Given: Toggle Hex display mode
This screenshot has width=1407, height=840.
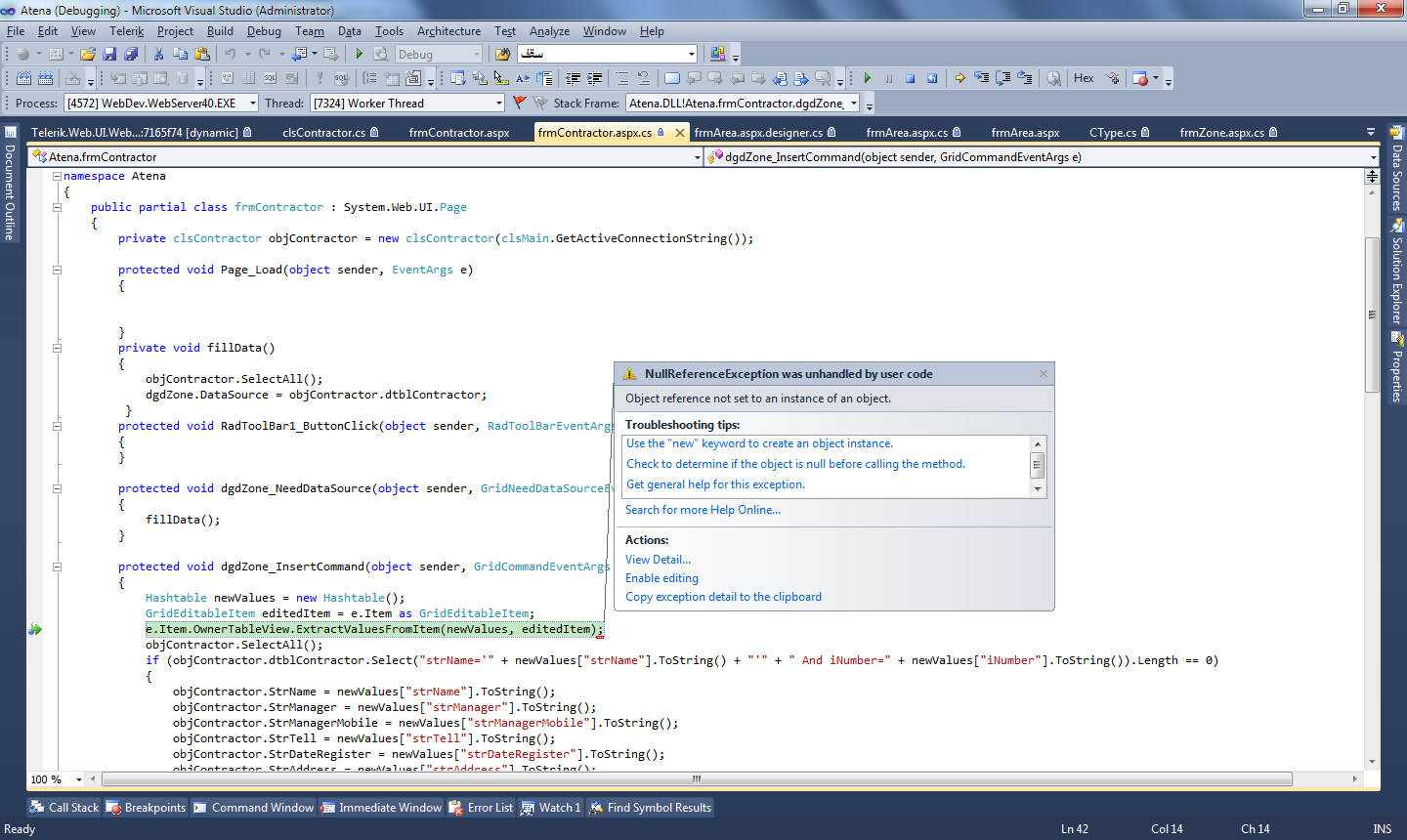Looking at the screenshot, I should coord(1084,78).
